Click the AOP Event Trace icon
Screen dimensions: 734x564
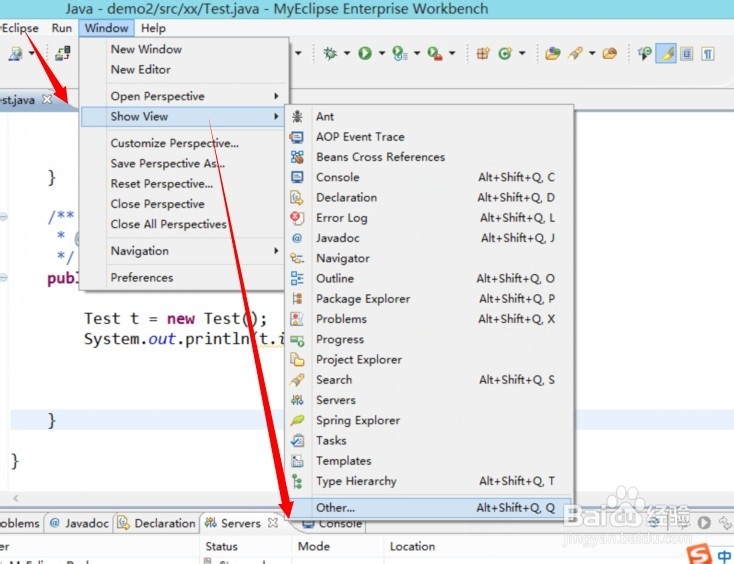point(297,137)
